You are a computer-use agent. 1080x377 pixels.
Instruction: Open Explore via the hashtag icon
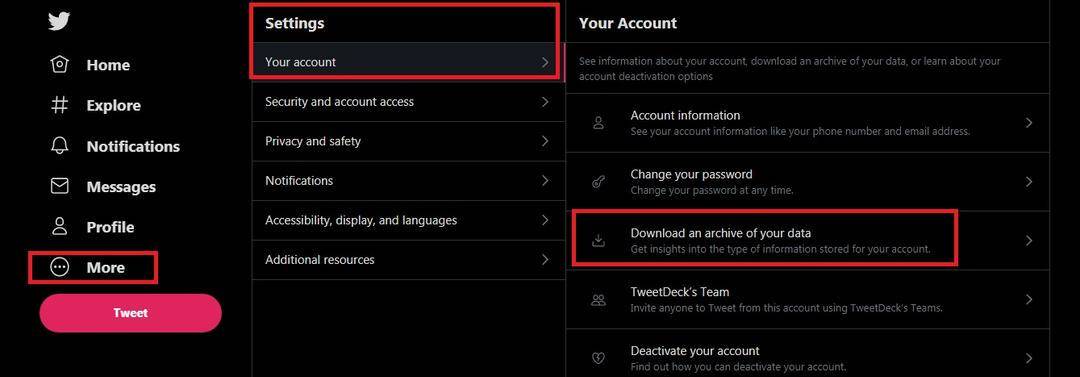[x=60, y=105]
